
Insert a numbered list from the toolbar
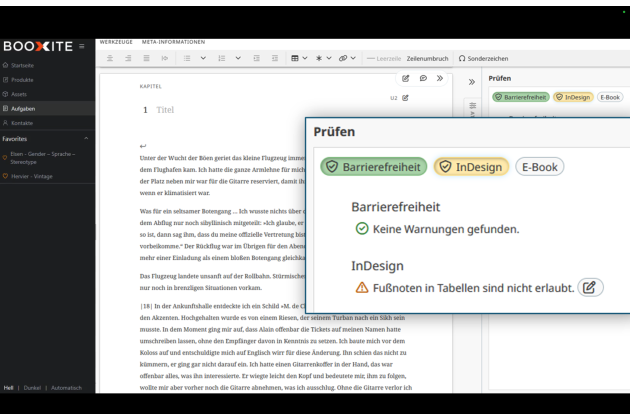pyautogui.click(x=221, y=58)
